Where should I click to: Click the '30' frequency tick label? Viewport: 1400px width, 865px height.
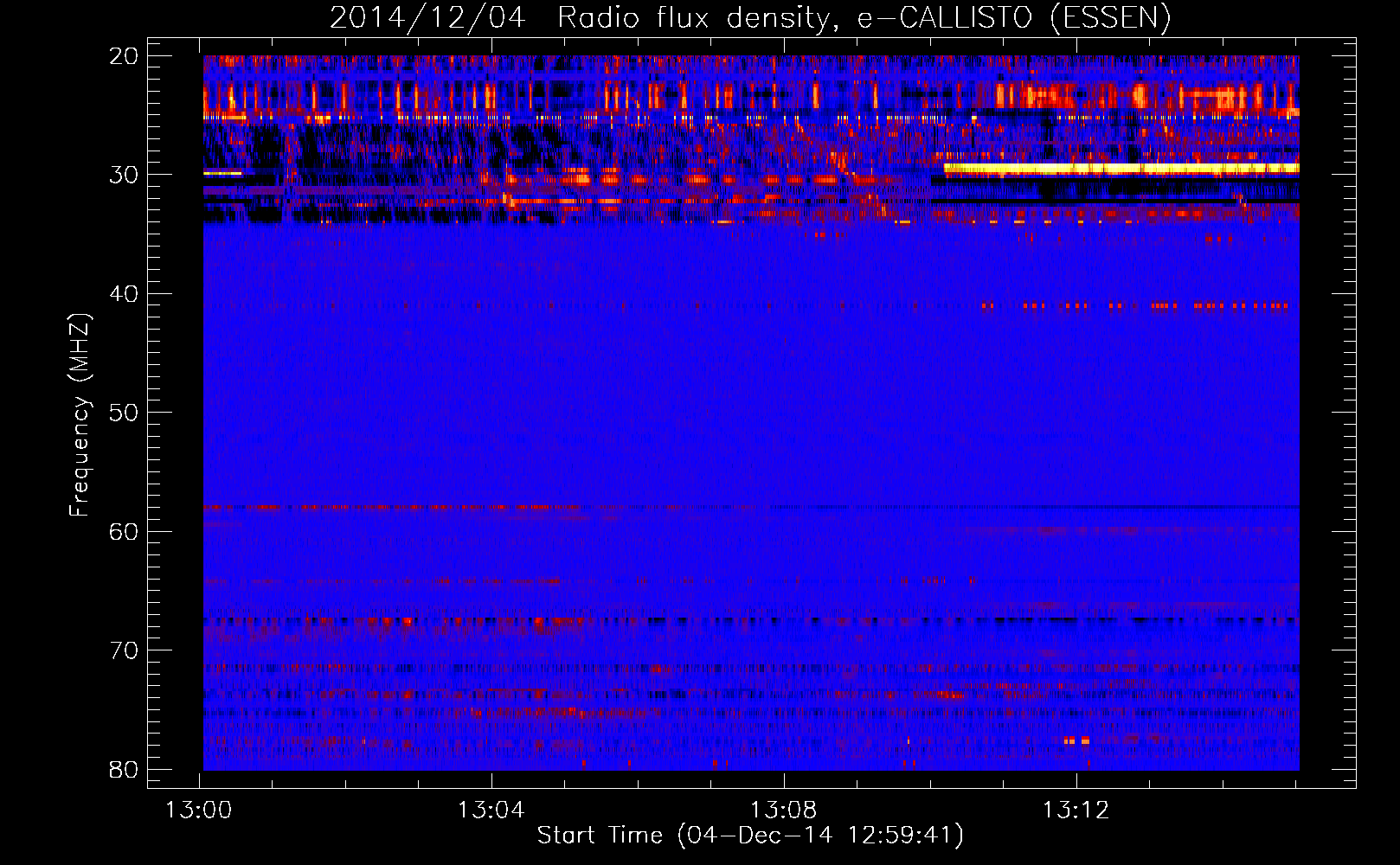[125, 175]
